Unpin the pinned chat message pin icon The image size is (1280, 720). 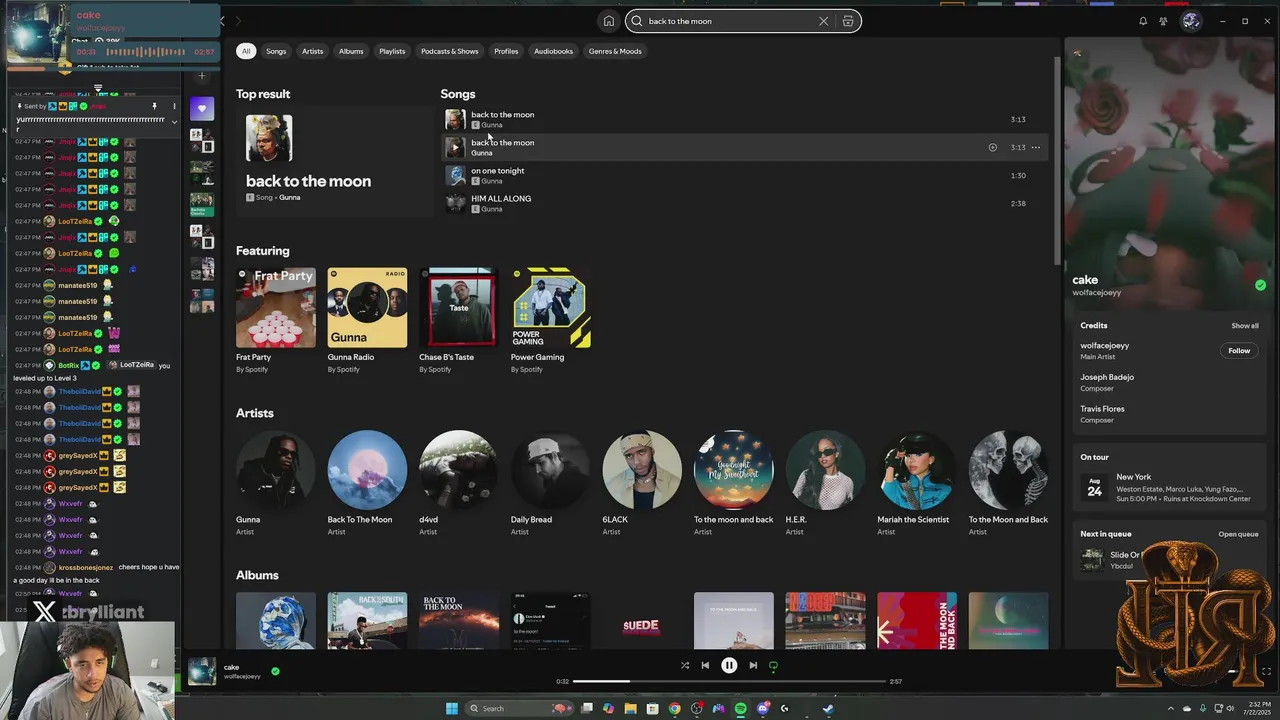click(x=154, y=106)
